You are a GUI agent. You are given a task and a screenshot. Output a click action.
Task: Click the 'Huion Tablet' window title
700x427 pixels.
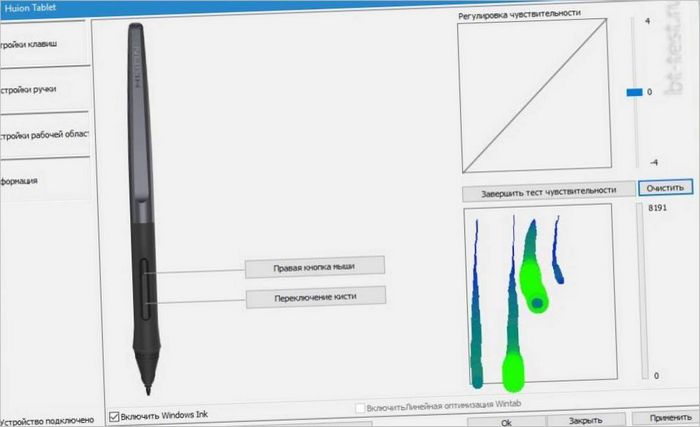click(x=30, y=8)
